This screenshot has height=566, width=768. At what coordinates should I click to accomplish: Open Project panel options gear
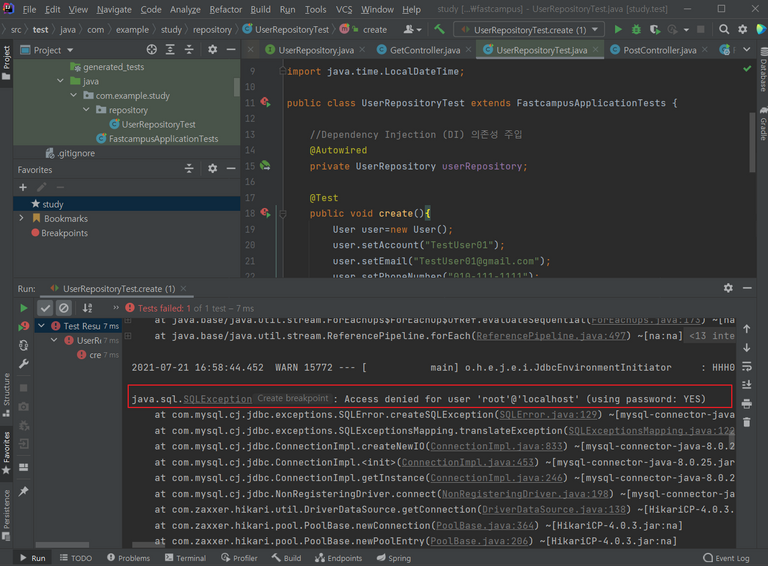click(212, 49)
